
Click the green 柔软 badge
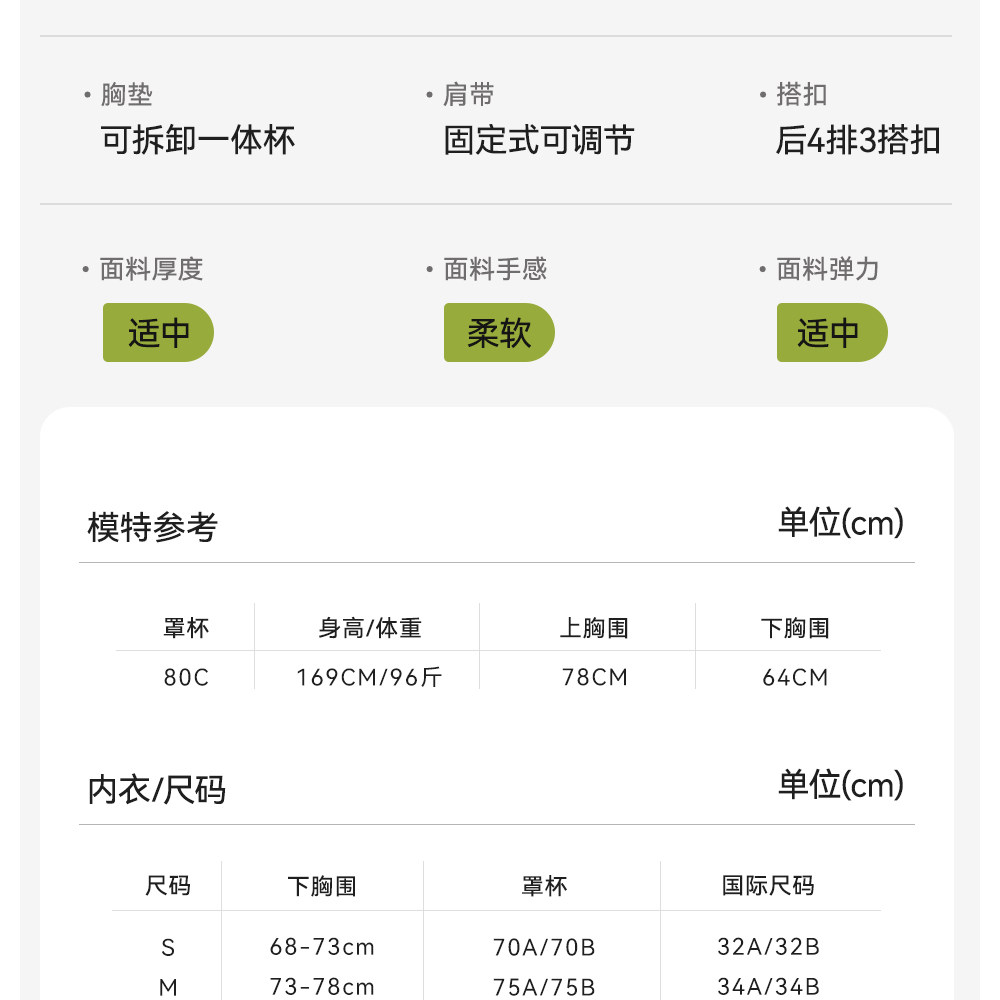[x=499, y=333]
